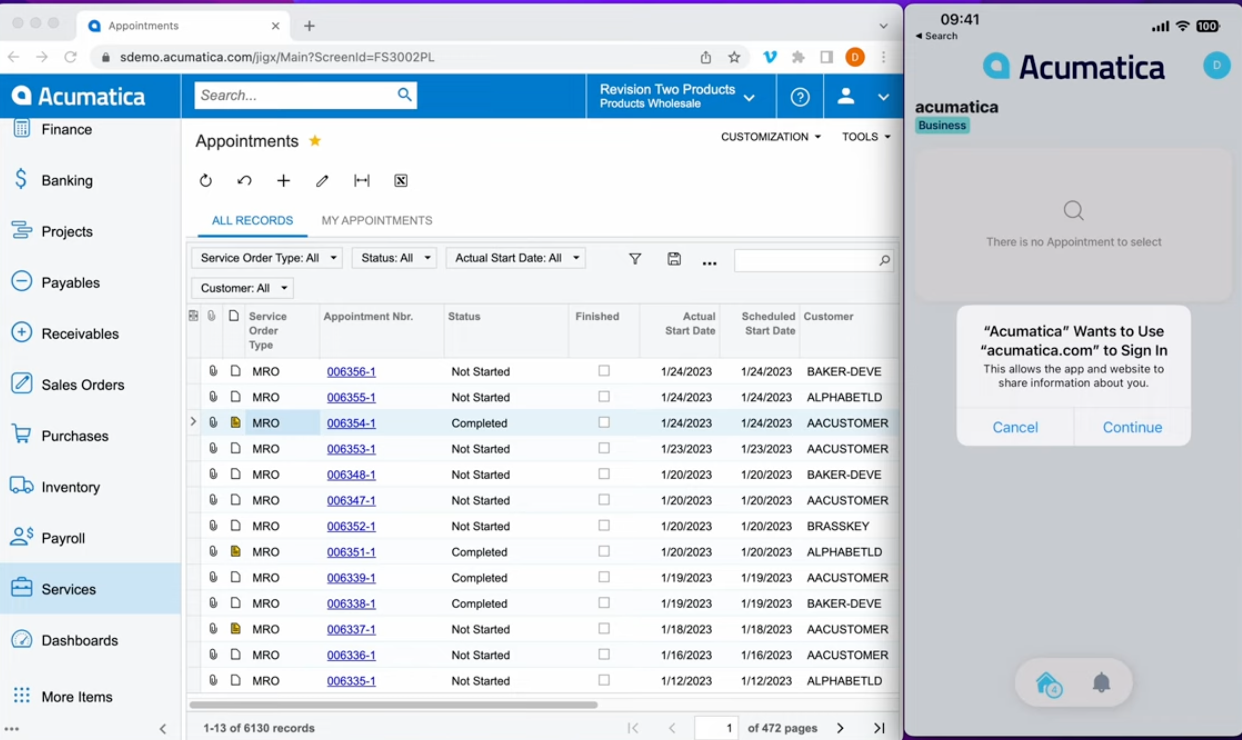Screen dimensions: 1242x740
Task: Click the home icon in mobile app bar
Action: click(1048, 683)
